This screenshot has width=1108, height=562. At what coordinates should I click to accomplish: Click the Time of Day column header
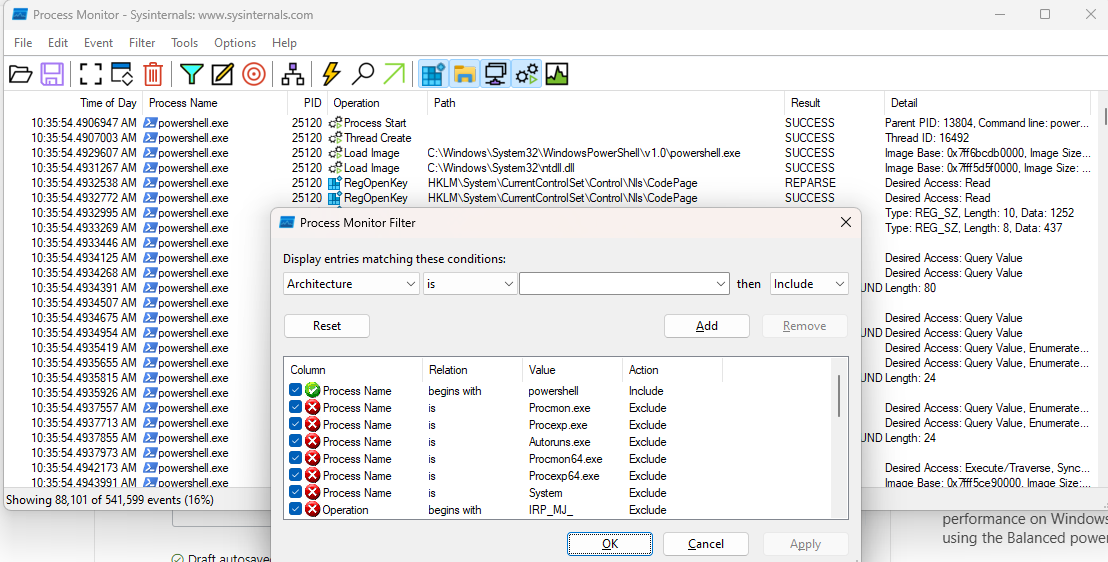click(108, 103)
